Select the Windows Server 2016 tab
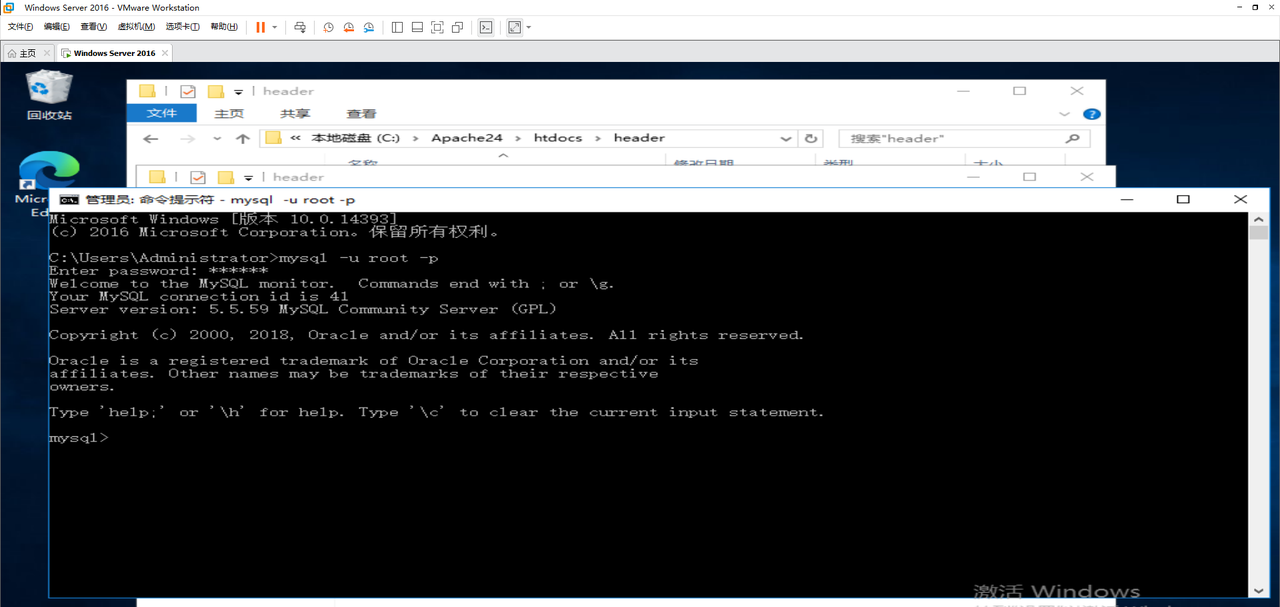This screenshot has width=1280, height=607. coord(114,53)
